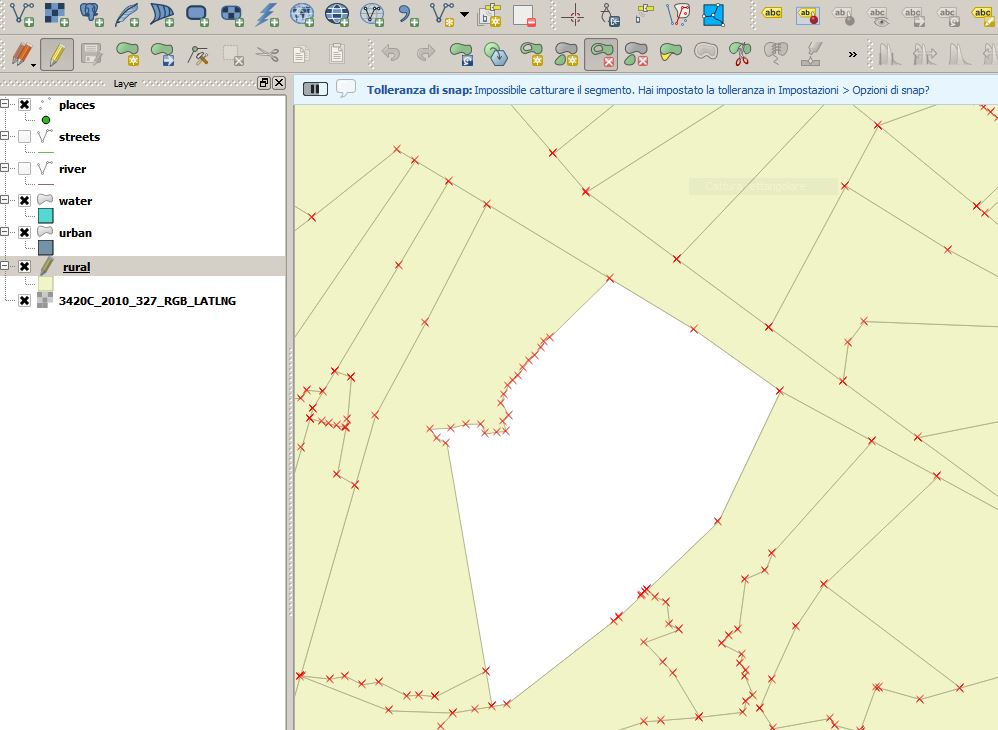998x730 pixels.
Task: Open the current edits pencils menu
Action: (23, 54)
